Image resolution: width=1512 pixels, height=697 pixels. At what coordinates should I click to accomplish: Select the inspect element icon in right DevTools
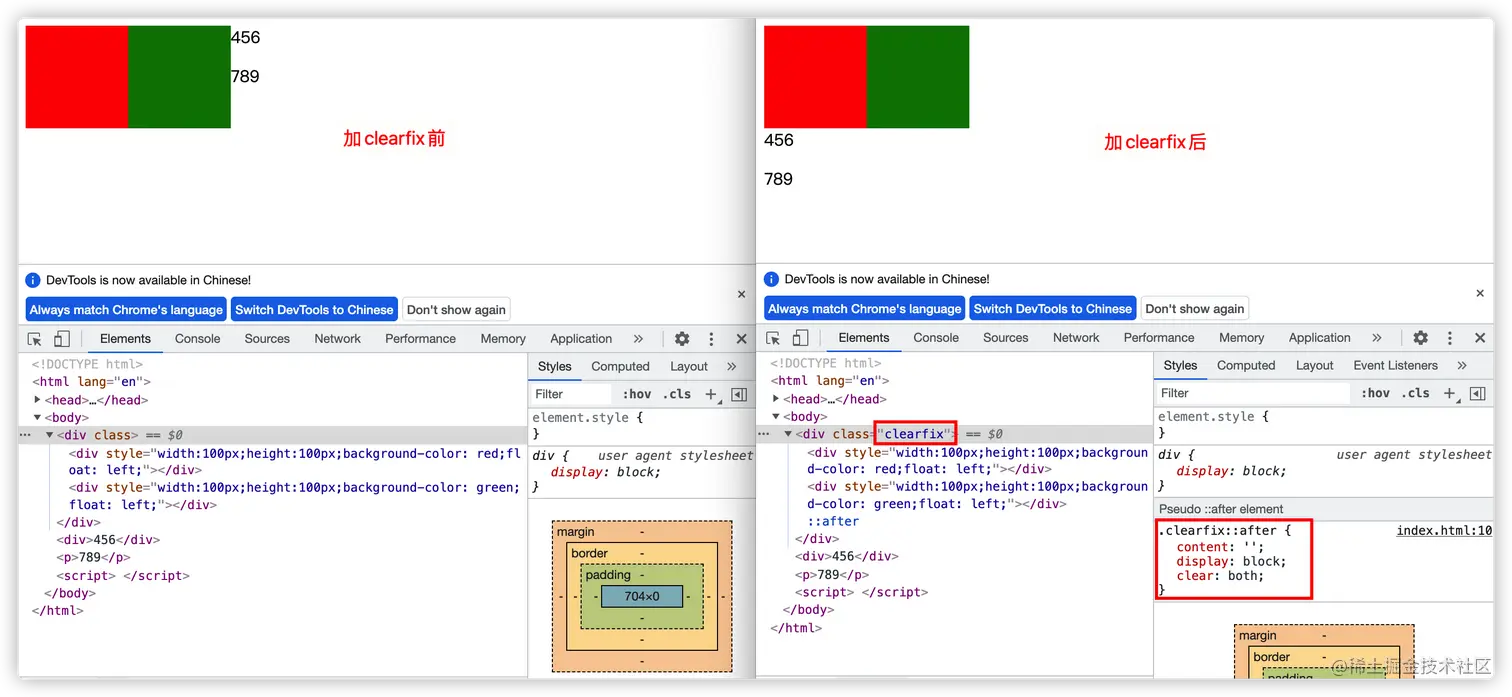(x=773, y=338)
